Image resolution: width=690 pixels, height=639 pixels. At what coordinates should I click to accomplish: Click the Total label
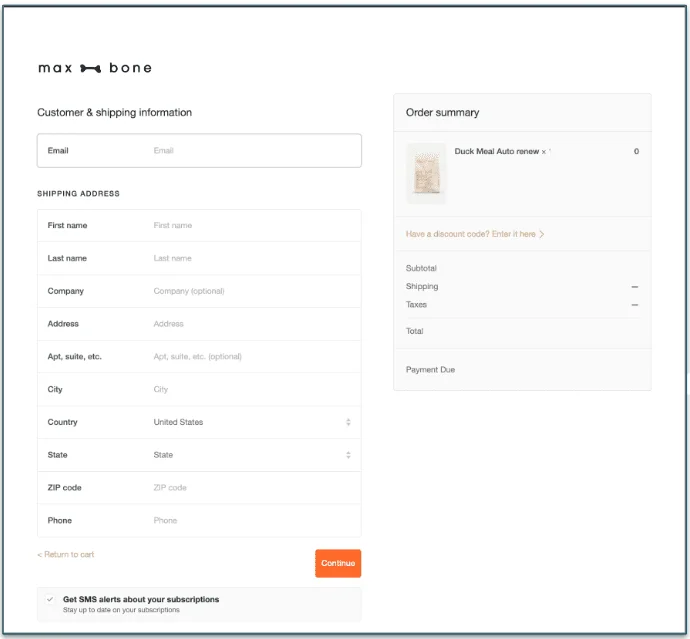(x=415, y=331)
